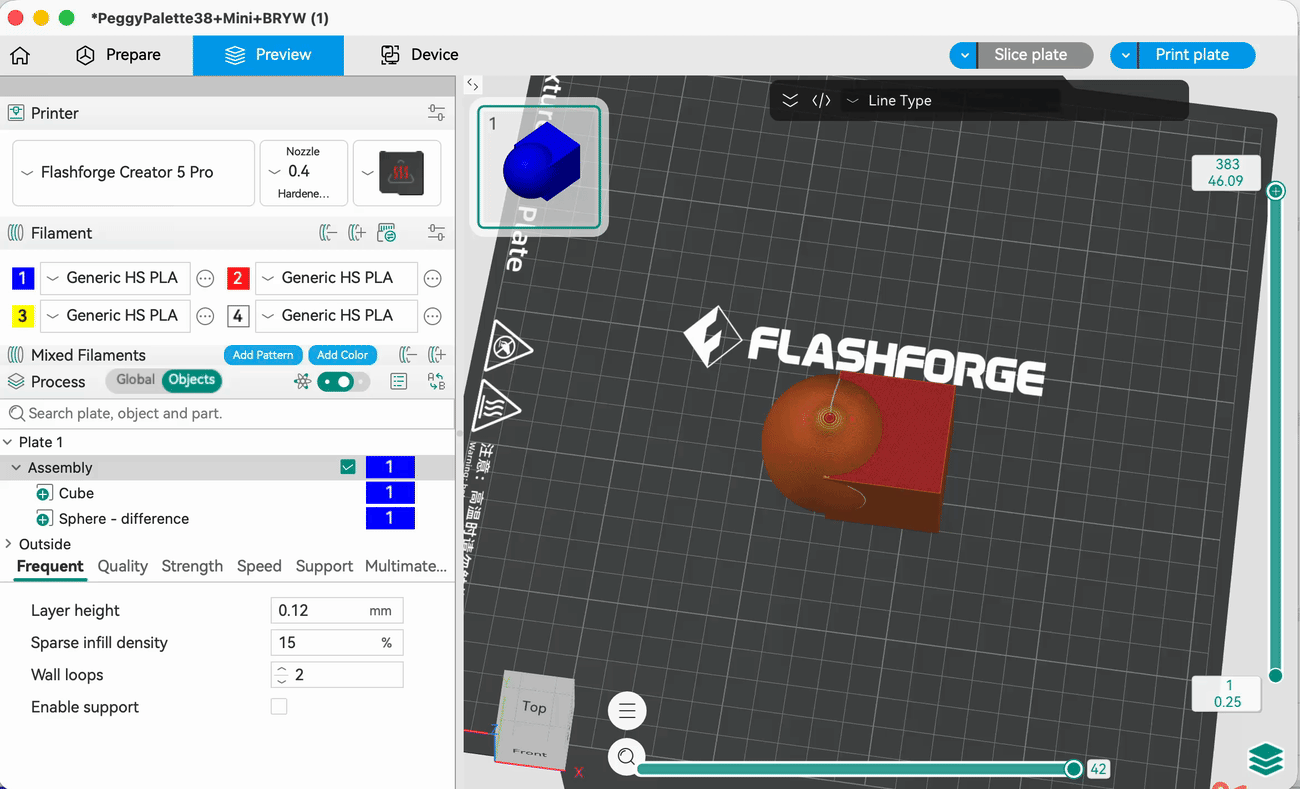Open the build plate type dropdown
Viewport: 1300px width, 789px height.
(396, 172)
